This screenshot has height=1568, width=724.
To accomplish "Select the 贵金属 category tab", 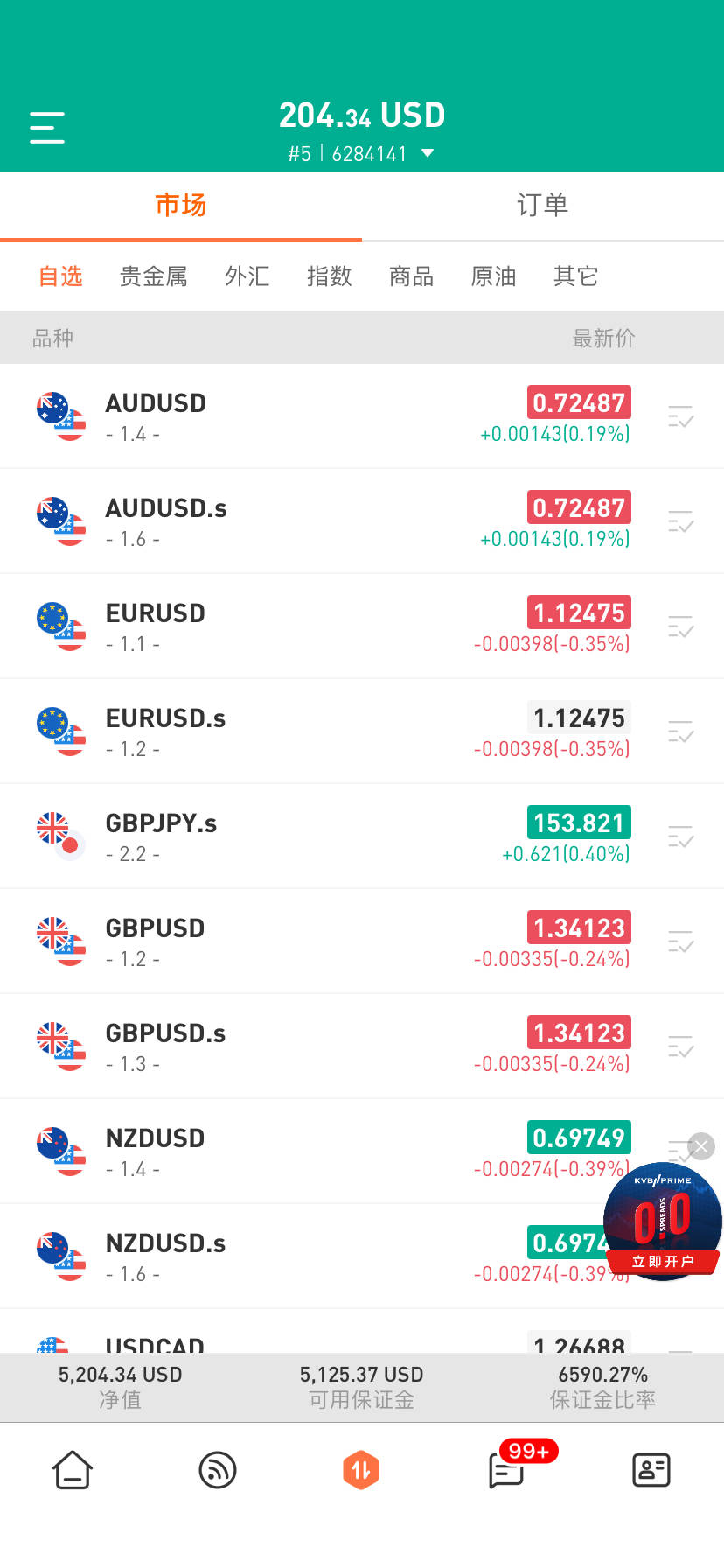I will tap(154, 276).
